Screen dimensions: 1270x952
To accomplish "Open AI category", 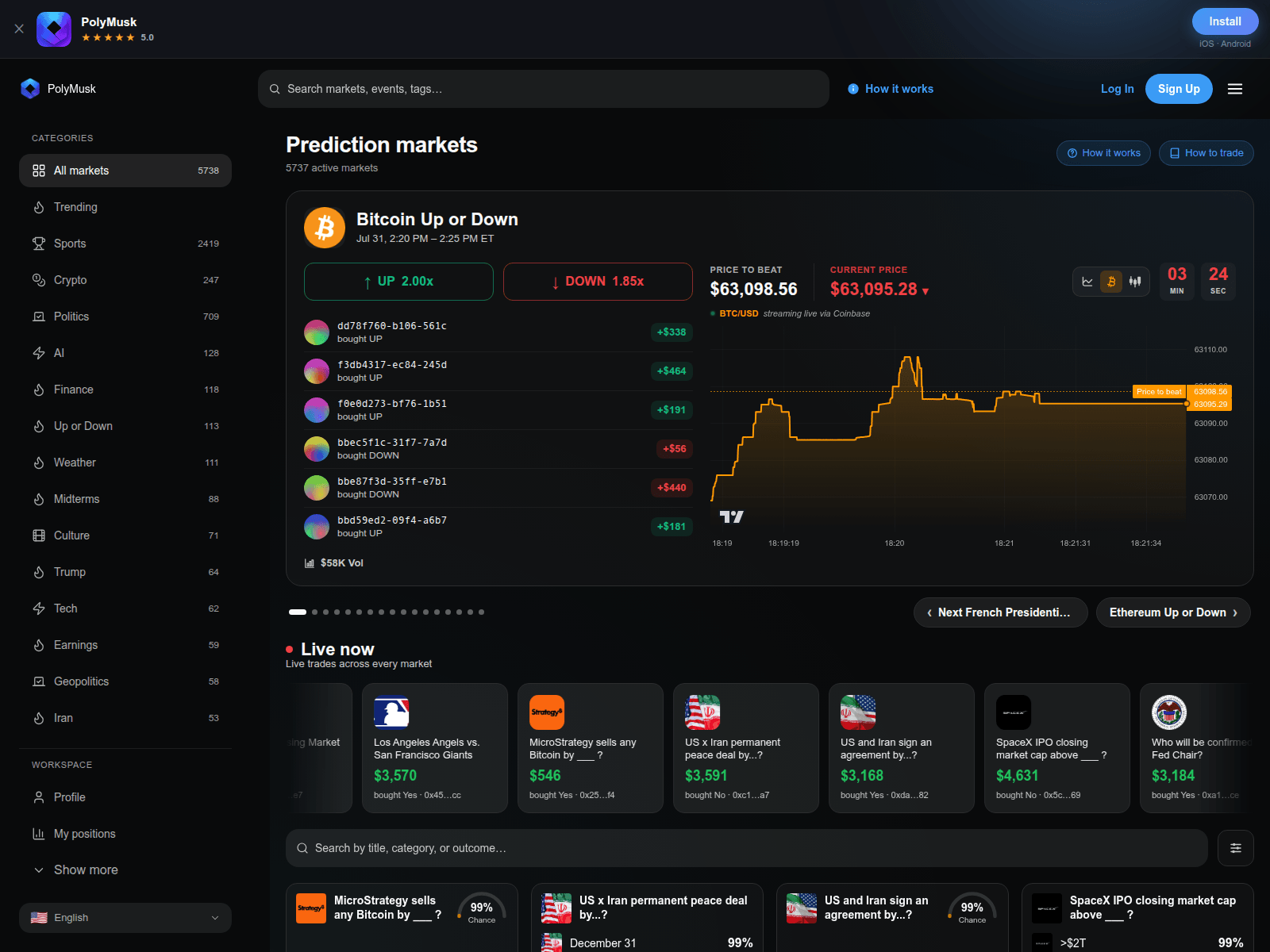I will coord(125,353).
